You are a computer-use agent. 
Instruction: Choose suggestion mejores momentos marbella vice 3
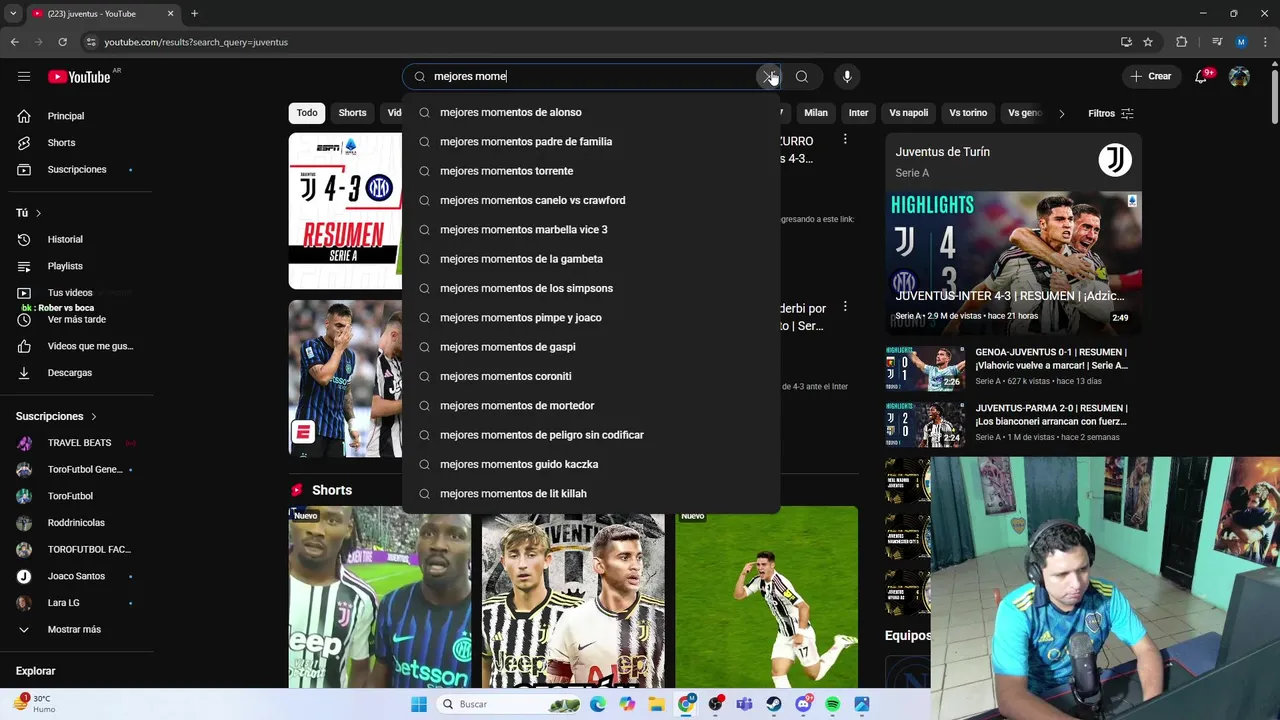point(591,229)
